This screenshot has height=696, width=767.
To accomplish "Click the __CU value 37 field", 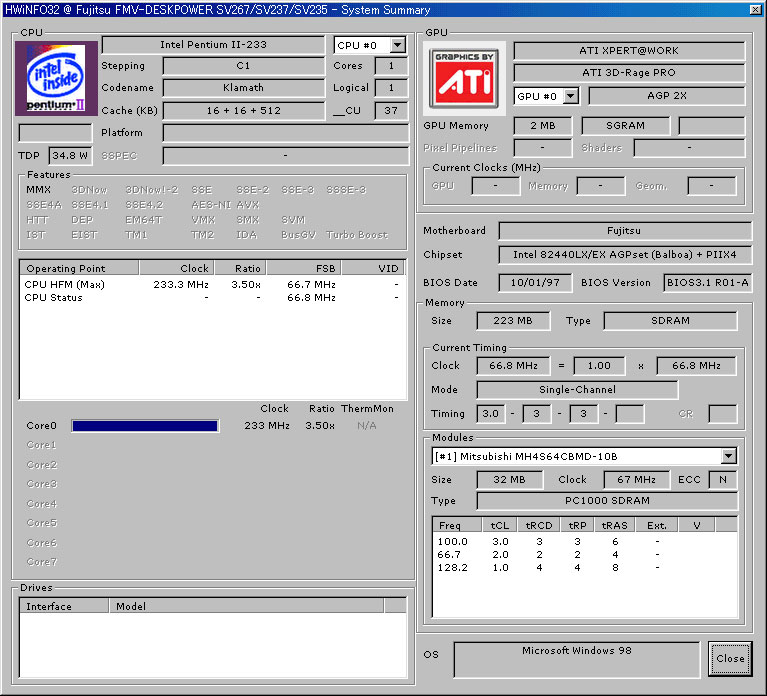I will click(x=391, y=111).
